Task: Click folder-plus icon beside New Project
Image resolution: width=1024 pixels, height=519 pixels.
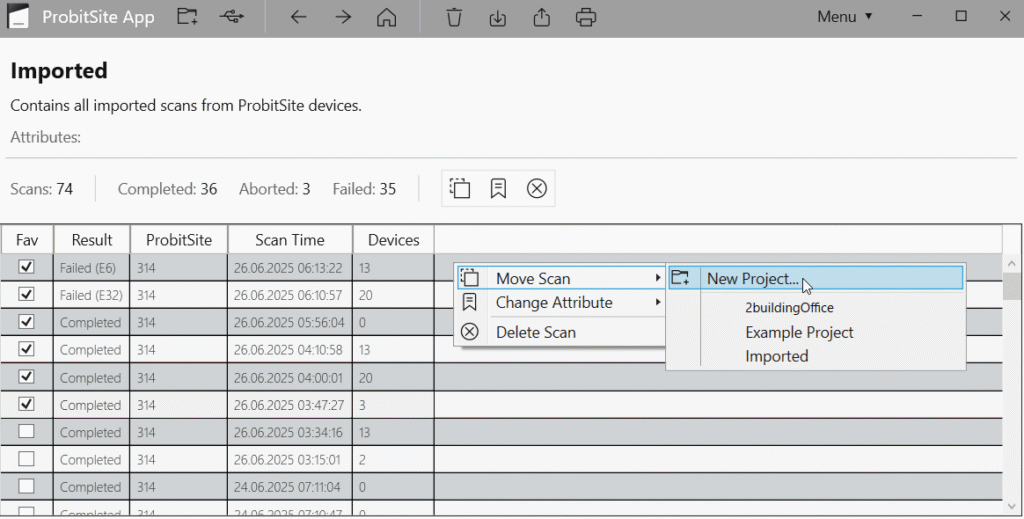Action: click(x=680, y=278)
